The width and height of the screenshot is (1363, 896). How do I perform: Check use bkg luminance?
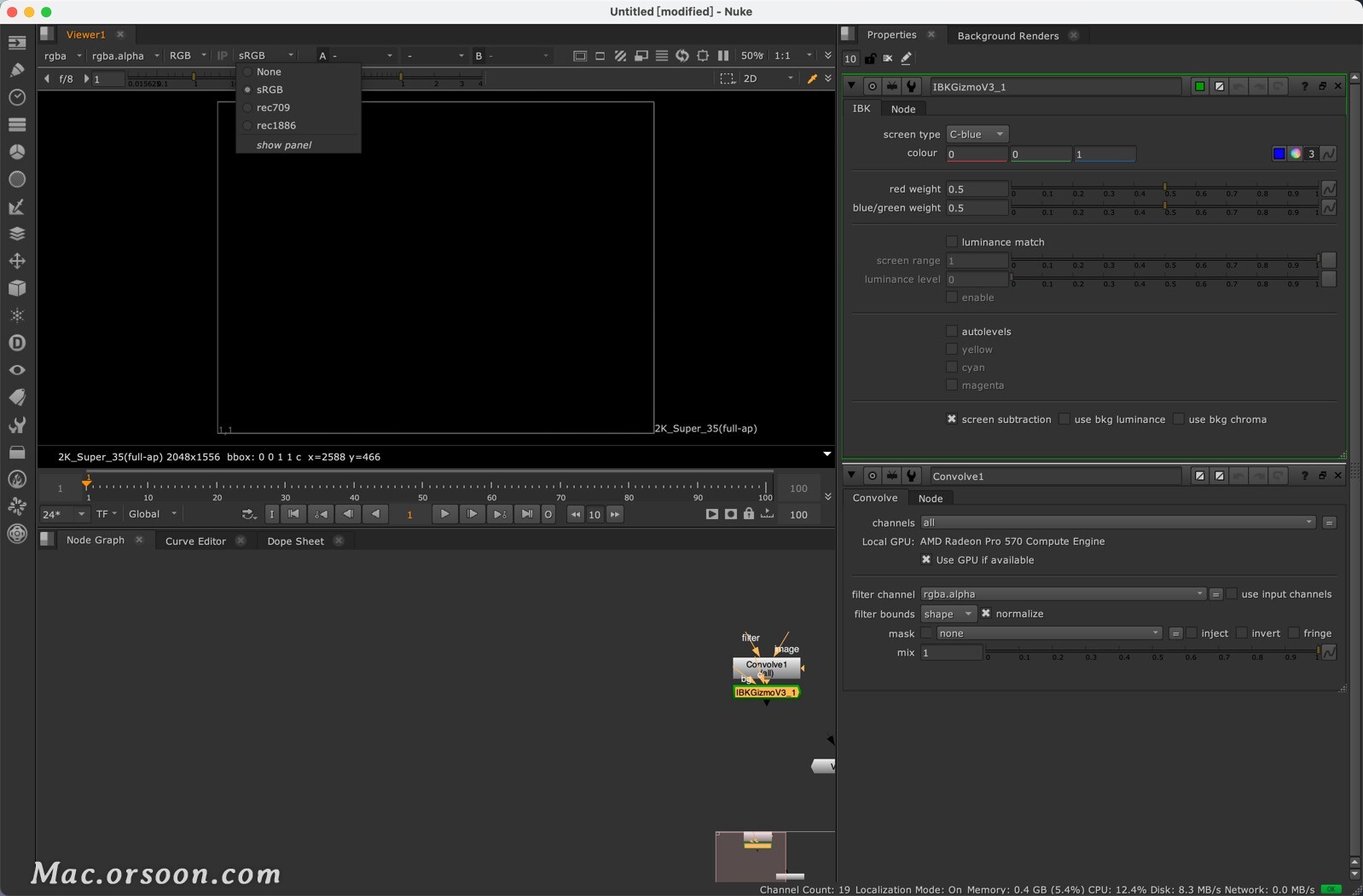pos(1064,419)
